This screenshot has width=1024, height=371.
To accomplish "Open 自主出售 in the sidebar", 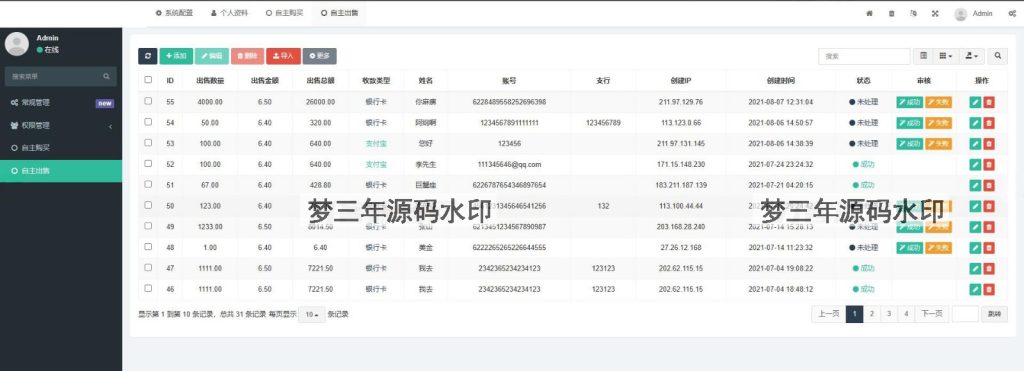I will coord(61,170).
